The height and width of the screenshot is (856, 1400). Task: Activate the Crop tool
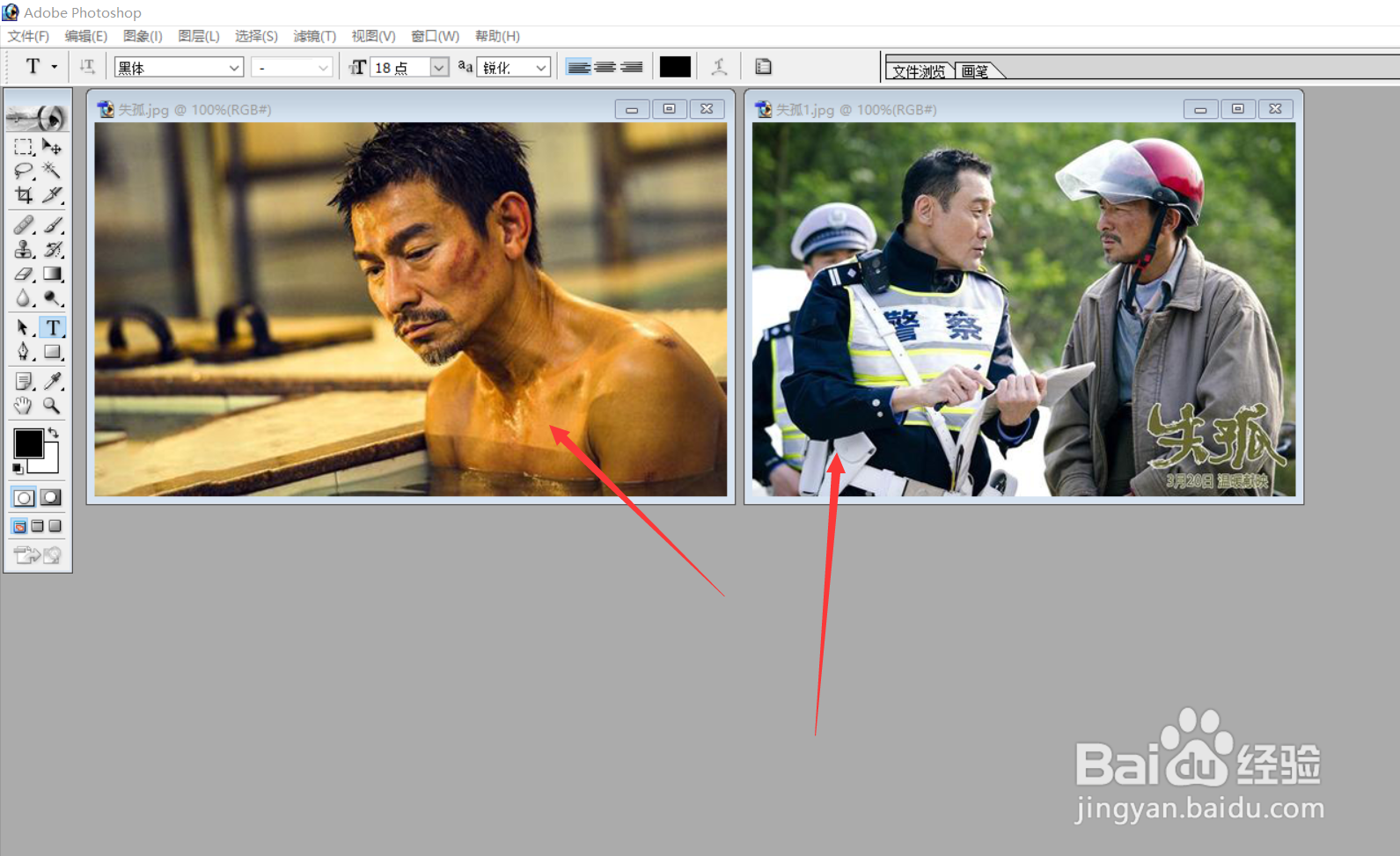pyautogui.click(x=24, y=194)
